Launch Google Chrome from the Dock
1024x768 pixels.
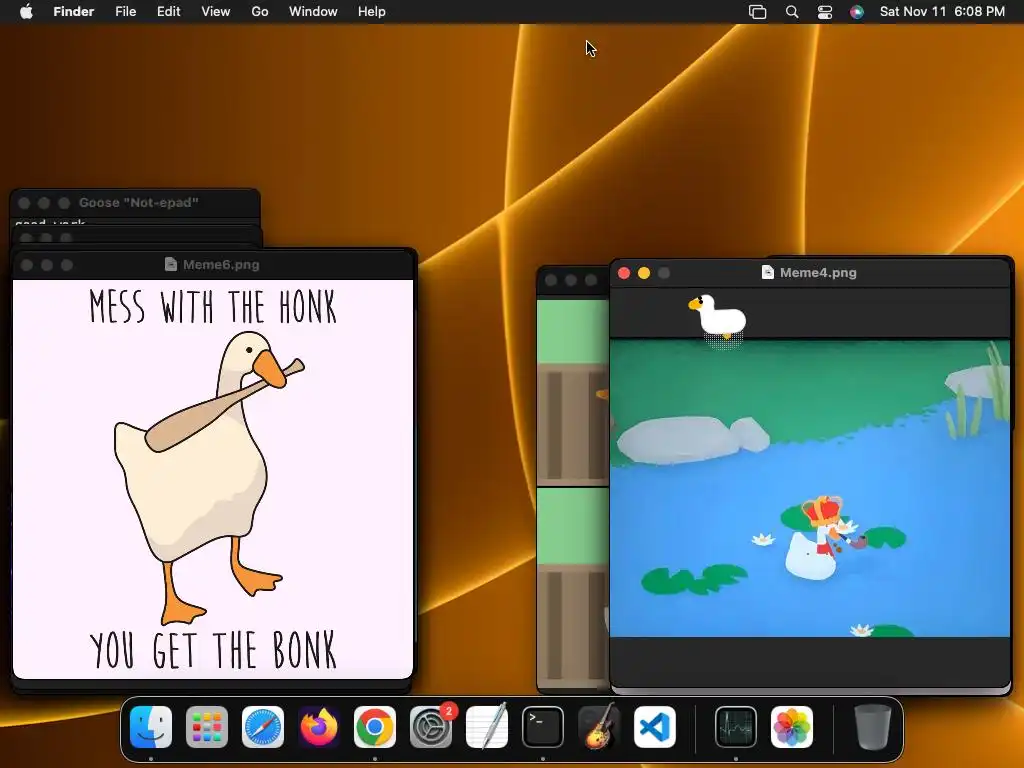click(x=375, y=727)
